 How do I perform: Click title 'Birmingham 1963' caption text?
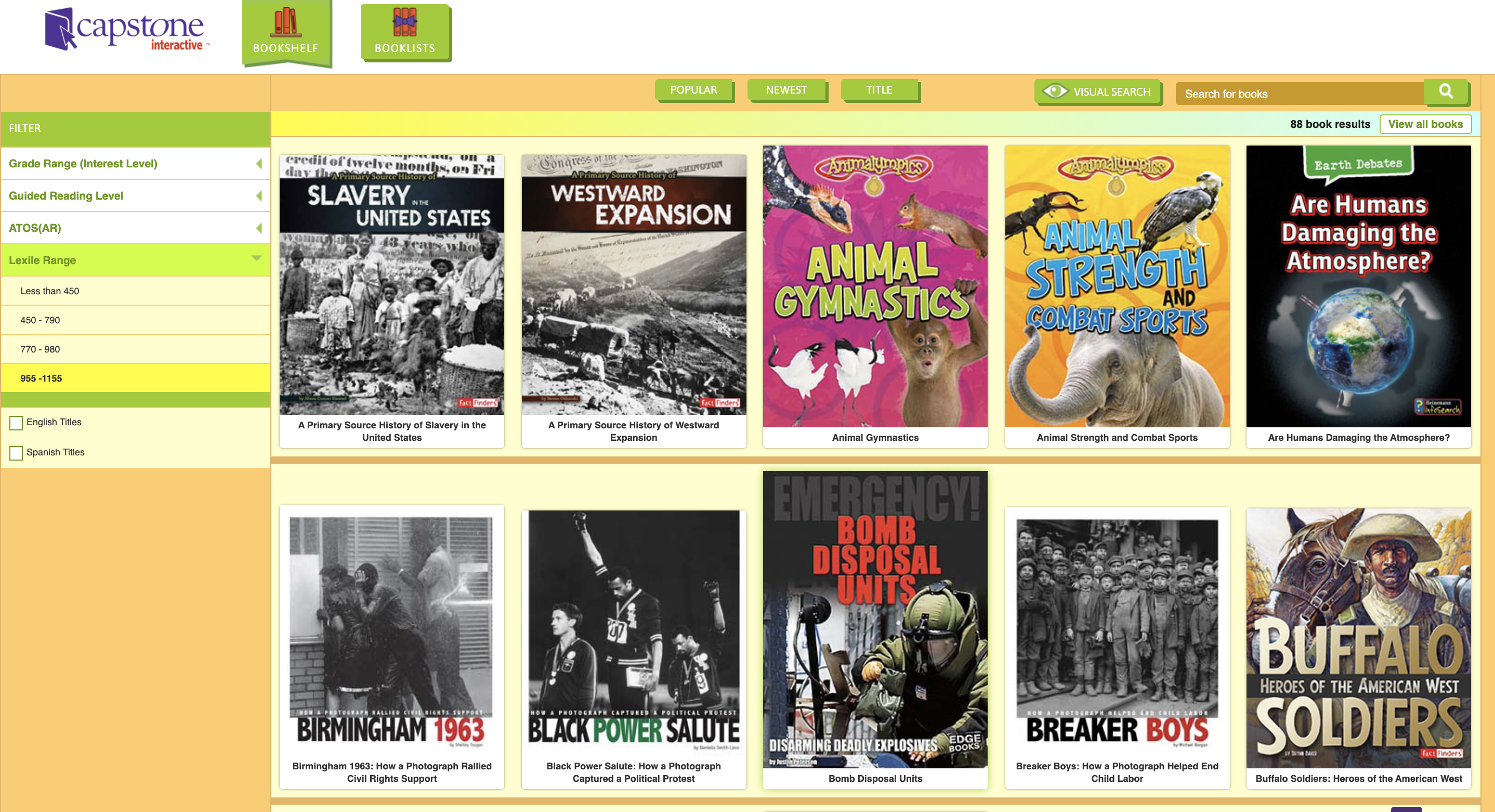pos(392,772)
